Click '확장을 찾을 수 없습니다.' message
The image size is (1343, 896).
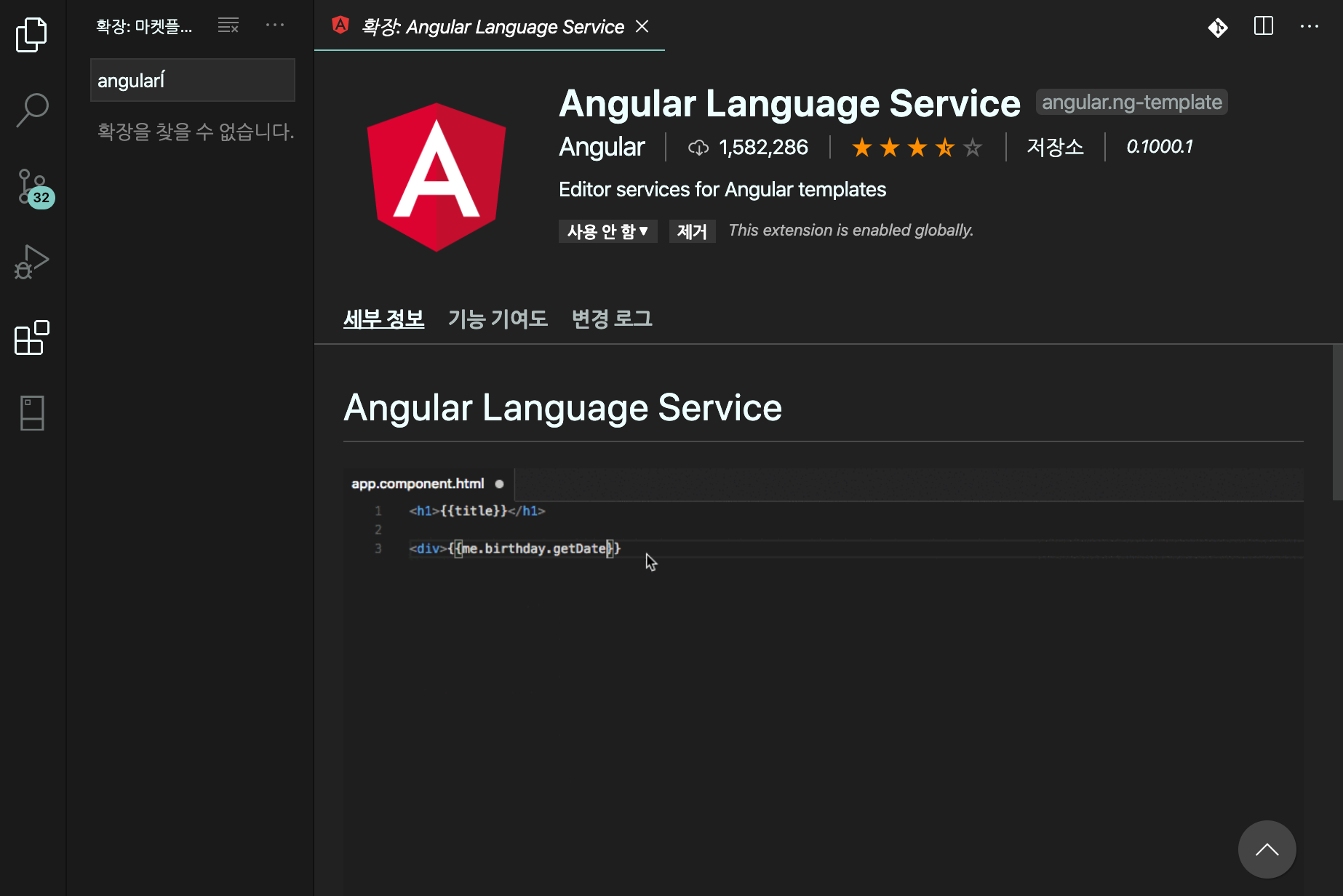(x=196, y=132)
